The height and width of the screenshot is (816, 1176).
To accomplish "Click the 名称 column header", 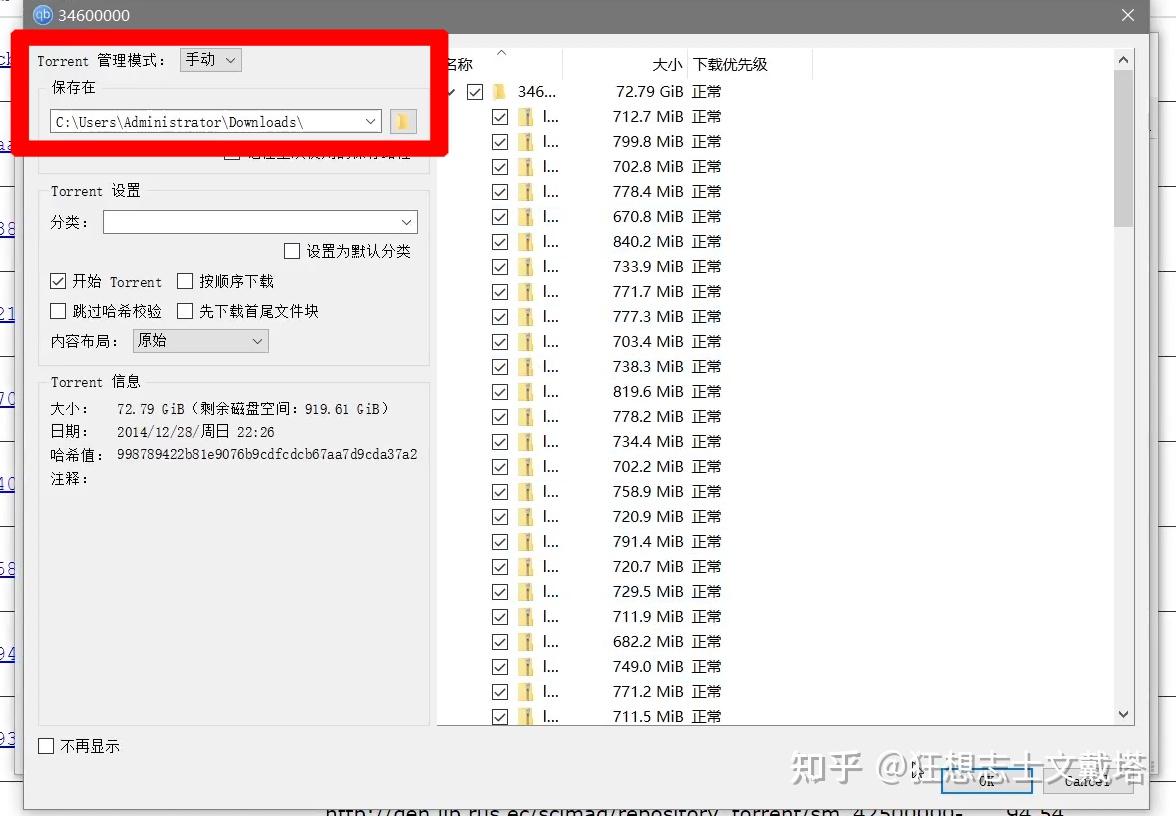I will tap(460, 64).
